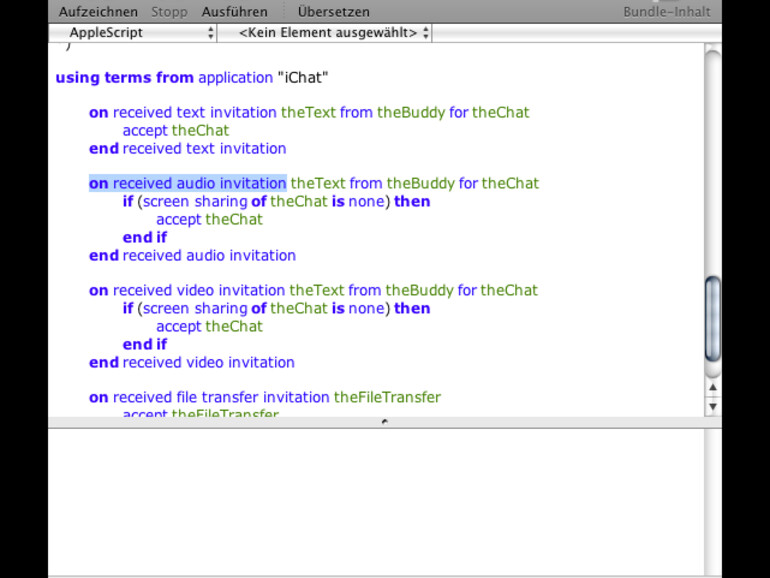Click 'on received file transfer invitation' line
The height and width of the screenshot is (578, 770).
point(265,397)
